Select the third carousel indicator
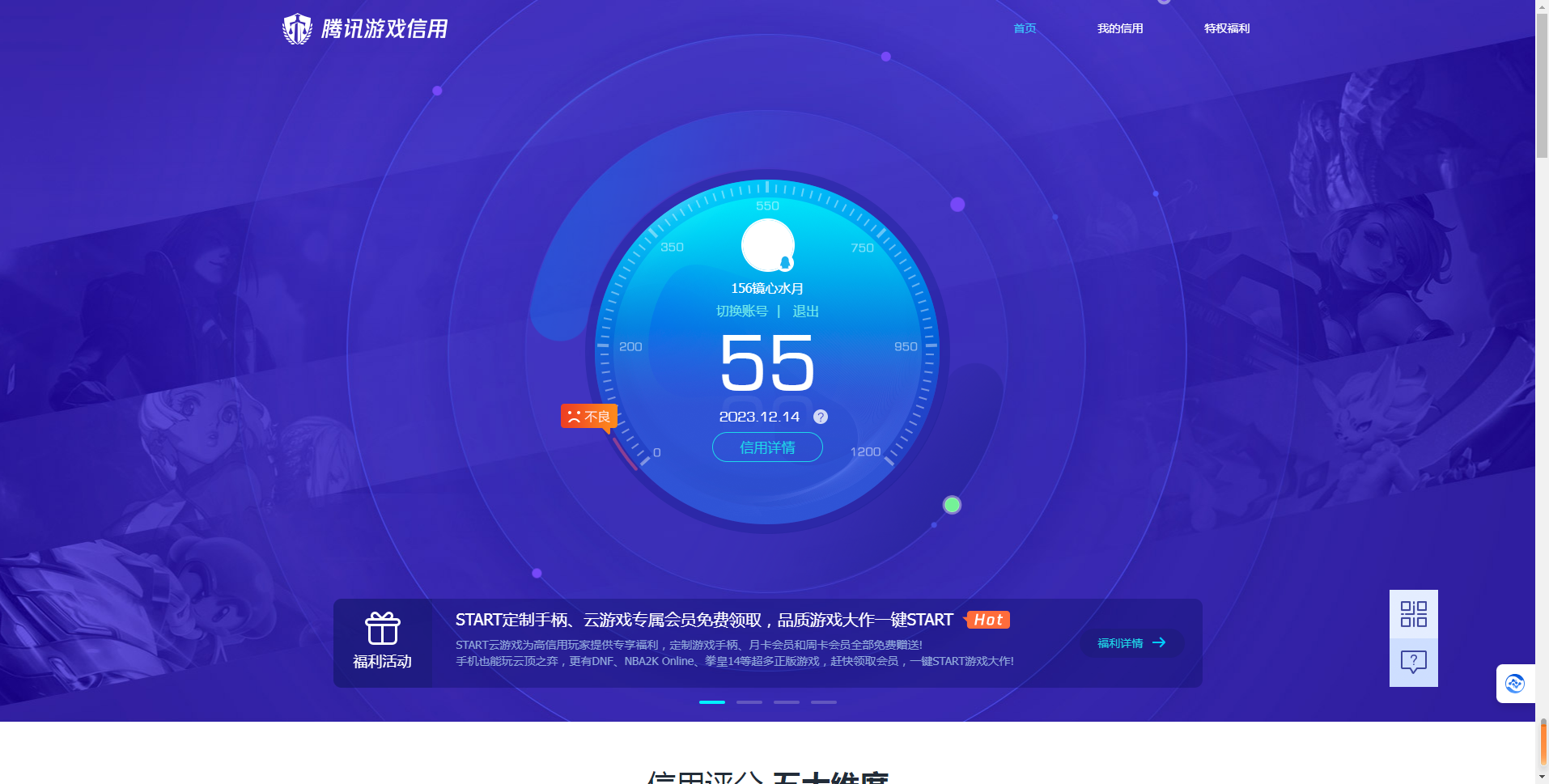This screenshot has height=784, width=1549. (x=787, y=702)
